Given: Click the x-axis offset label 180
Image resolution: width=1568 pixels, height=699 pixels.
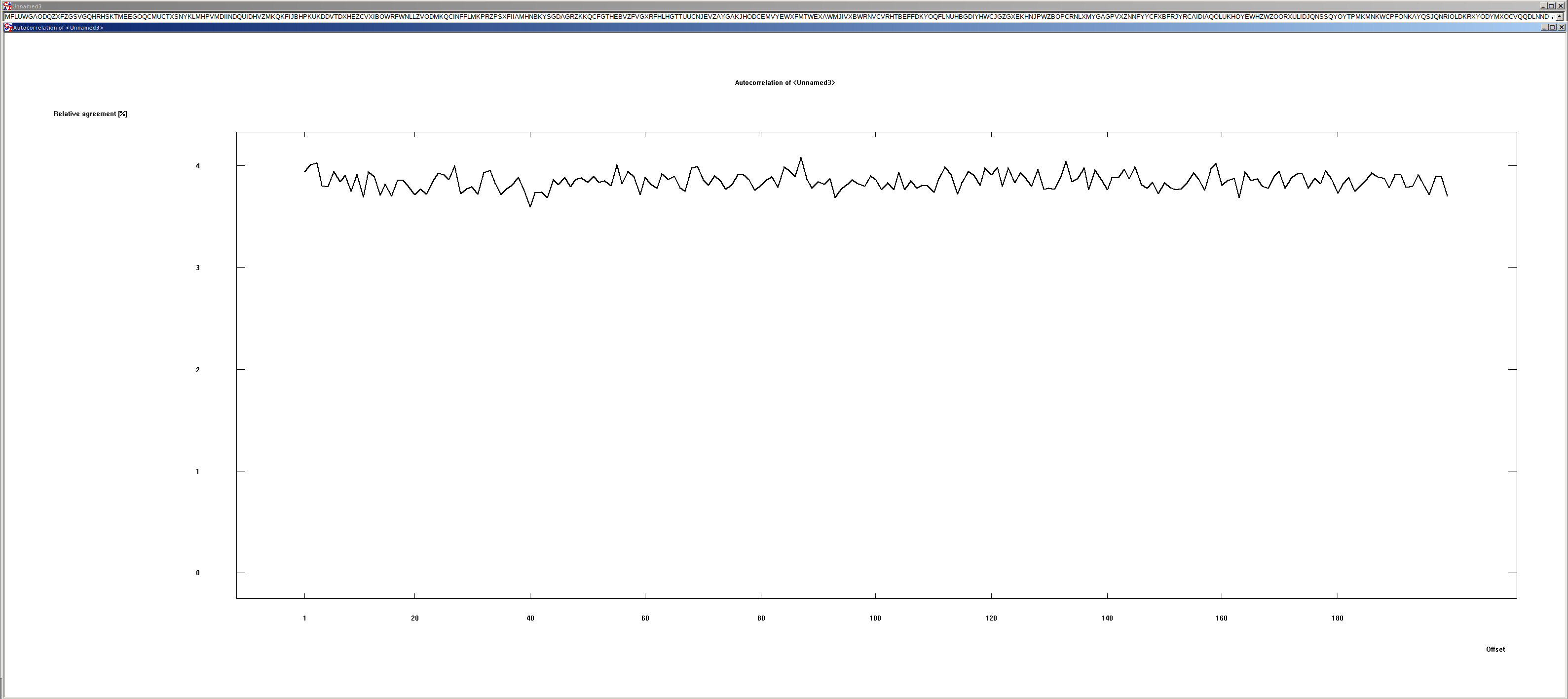Looking at the screenshot, I should click(1337, 618).
